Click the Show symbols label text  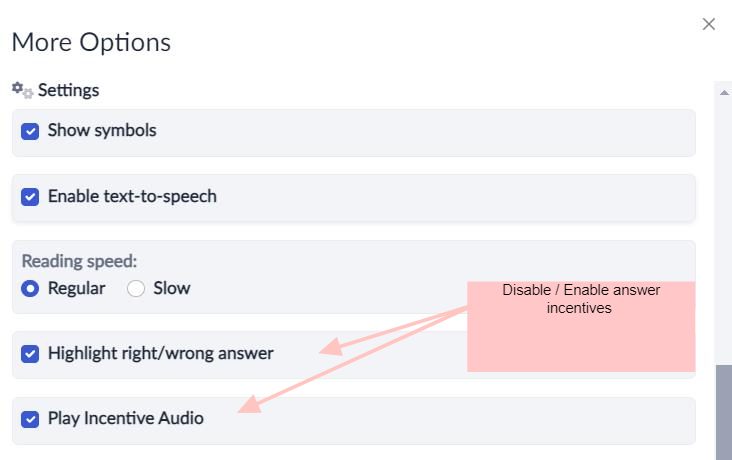(102, 130)
